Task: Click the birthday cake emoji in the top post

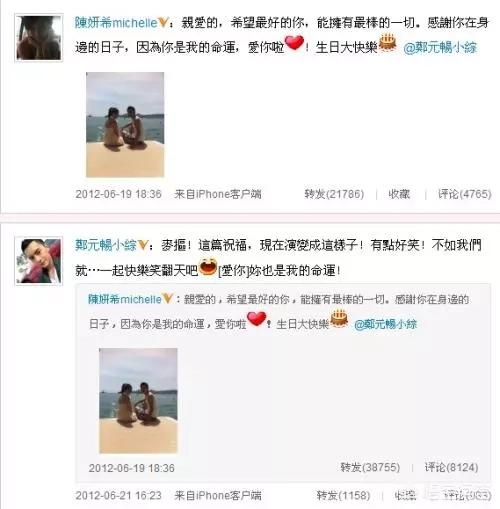Action: (x=388, y=43)
